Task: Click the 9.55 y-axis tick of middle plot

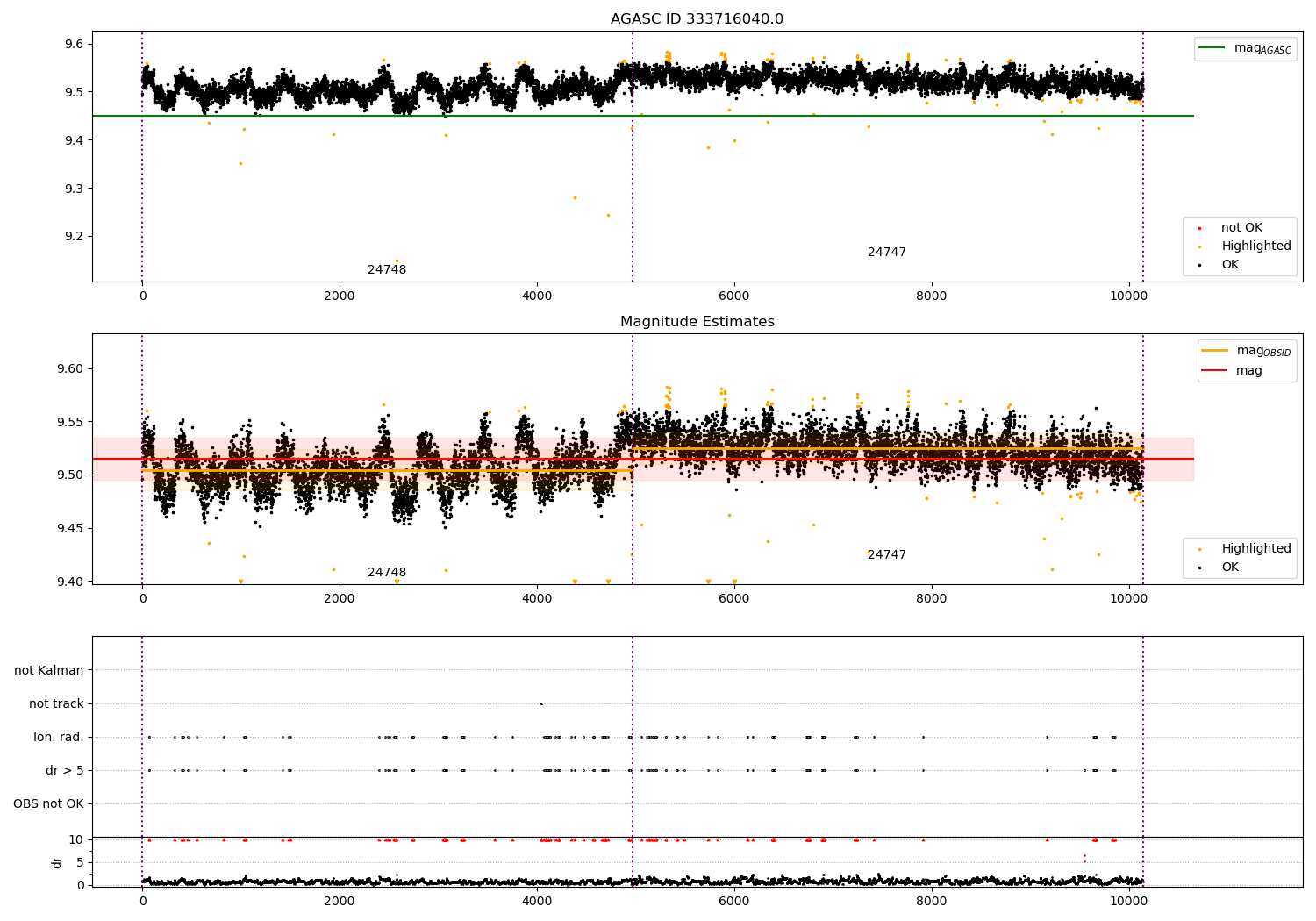Action: tap(72, 423)
